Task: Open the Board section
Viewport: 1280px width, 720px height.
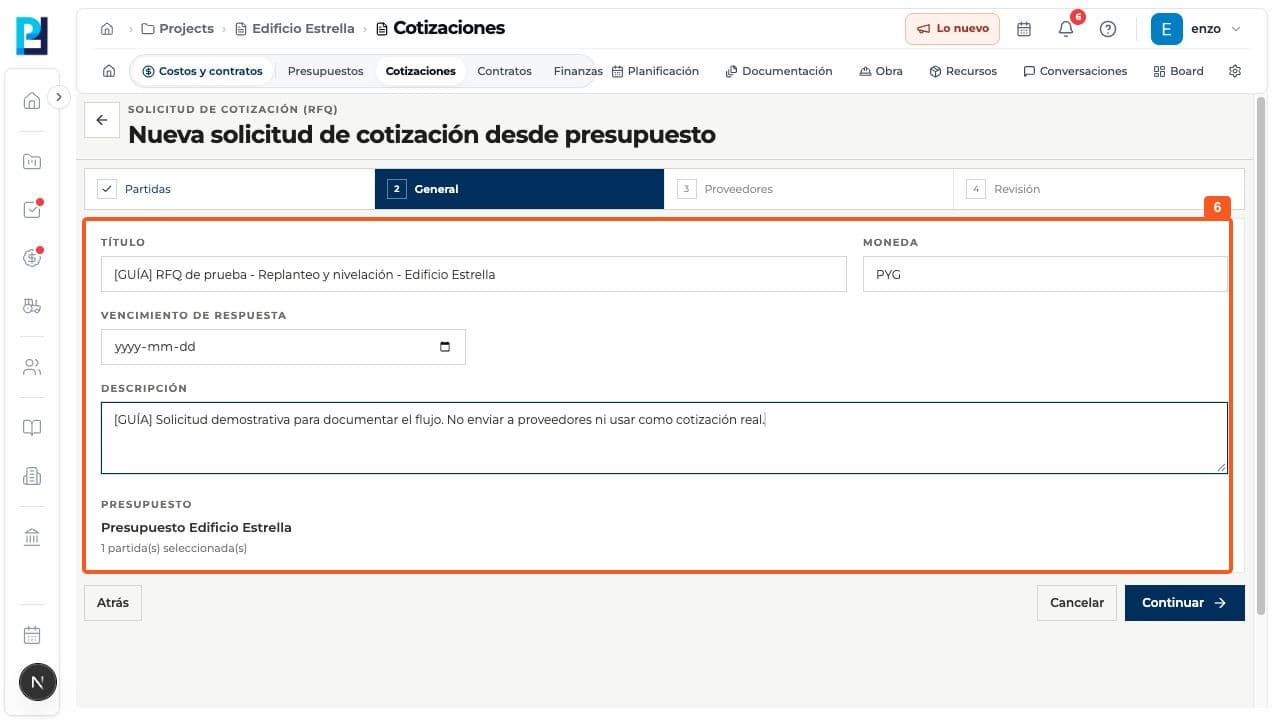Action: pyautogui.click(x=1178, y=71)
